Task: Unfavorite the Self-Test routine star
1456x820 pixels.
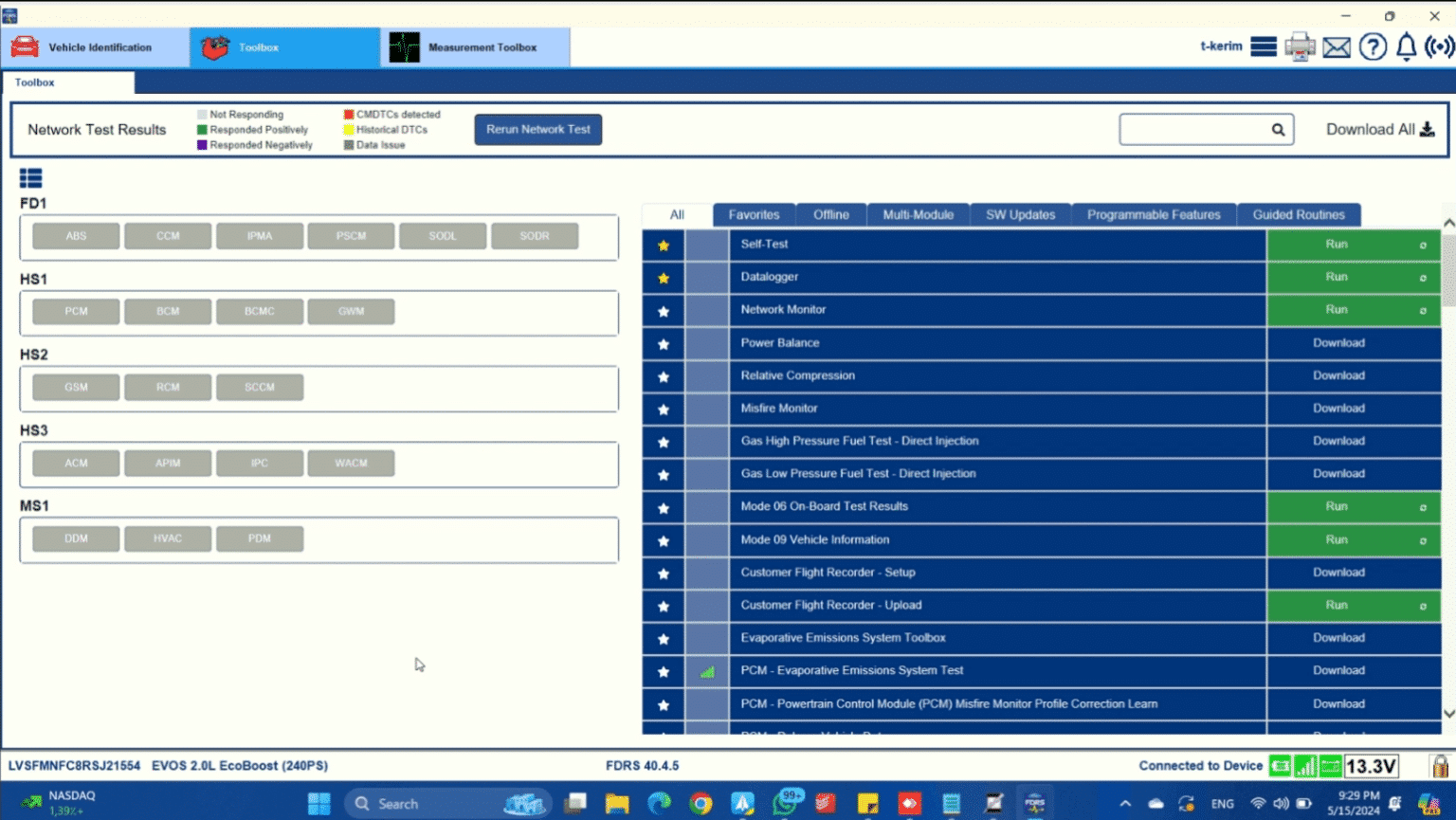Action: click(x=663, y=245)
